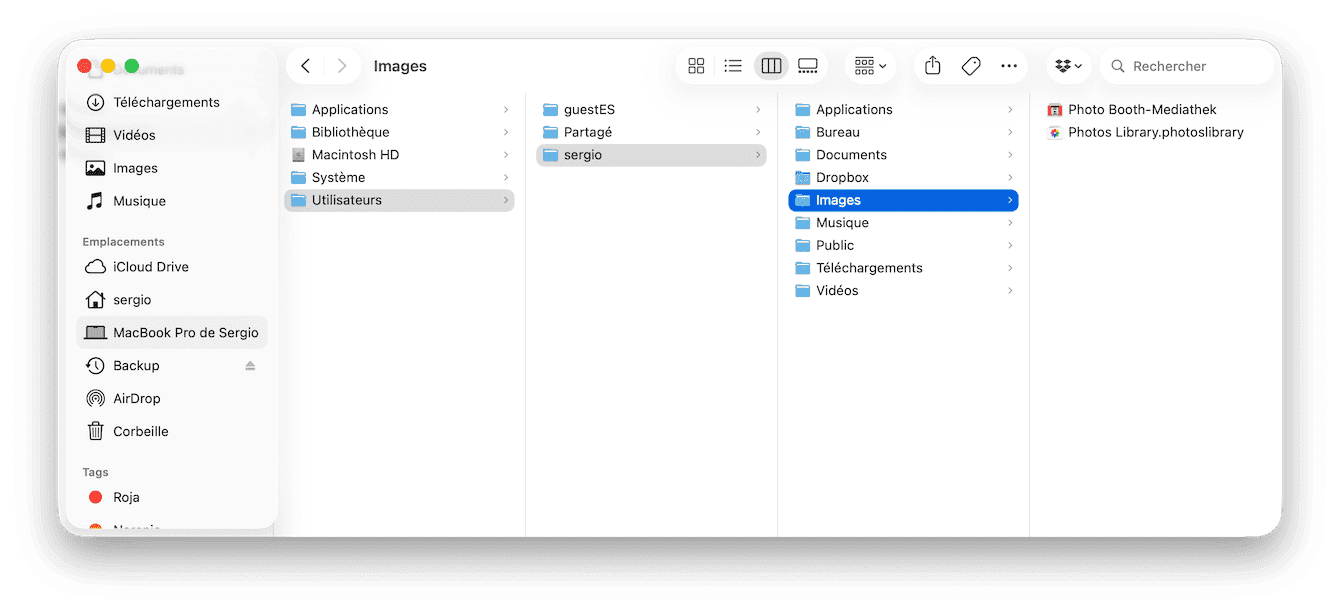Switch to icon view
Screen dimensions: 1340x613
696,65
